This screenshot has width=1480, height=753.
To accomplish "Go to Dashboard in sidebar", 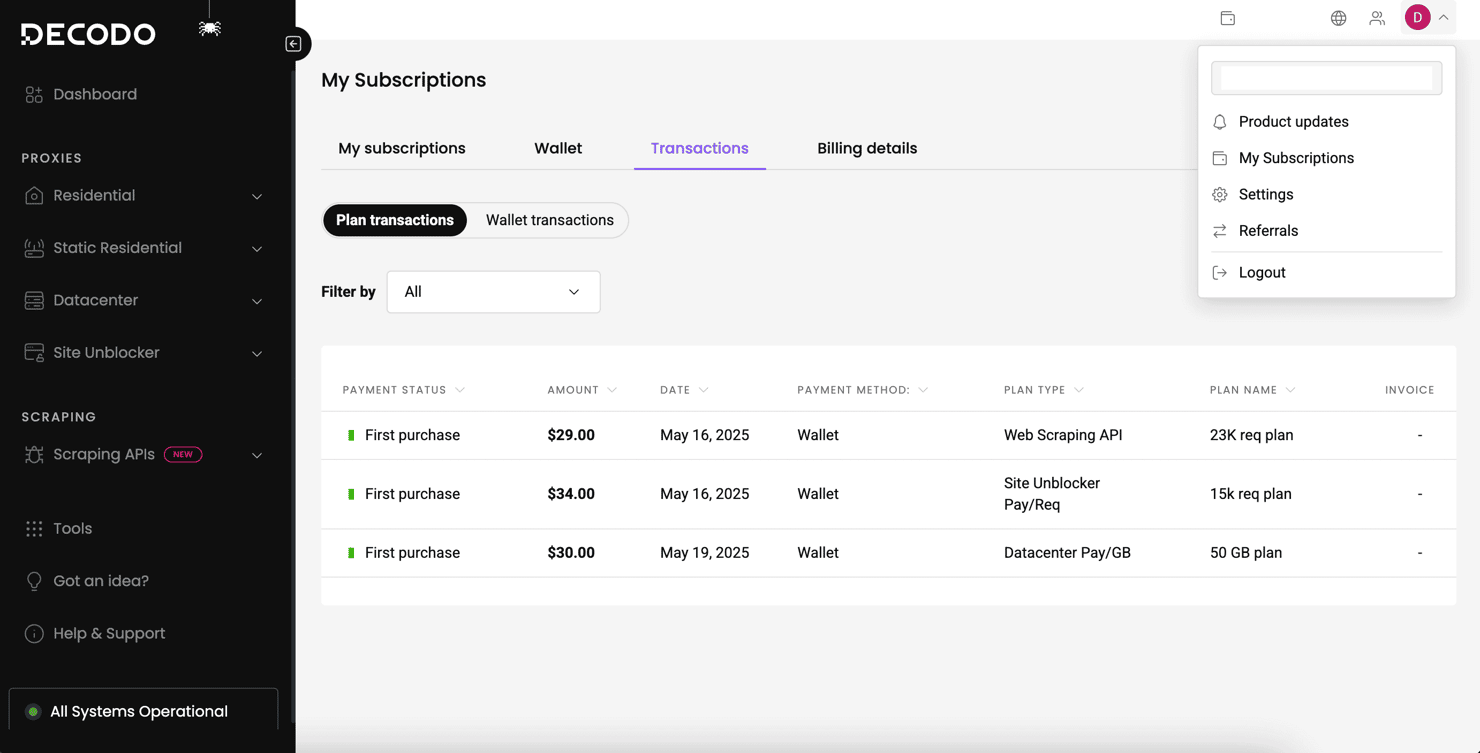I will pyautogui.click(x=95, y=94).
